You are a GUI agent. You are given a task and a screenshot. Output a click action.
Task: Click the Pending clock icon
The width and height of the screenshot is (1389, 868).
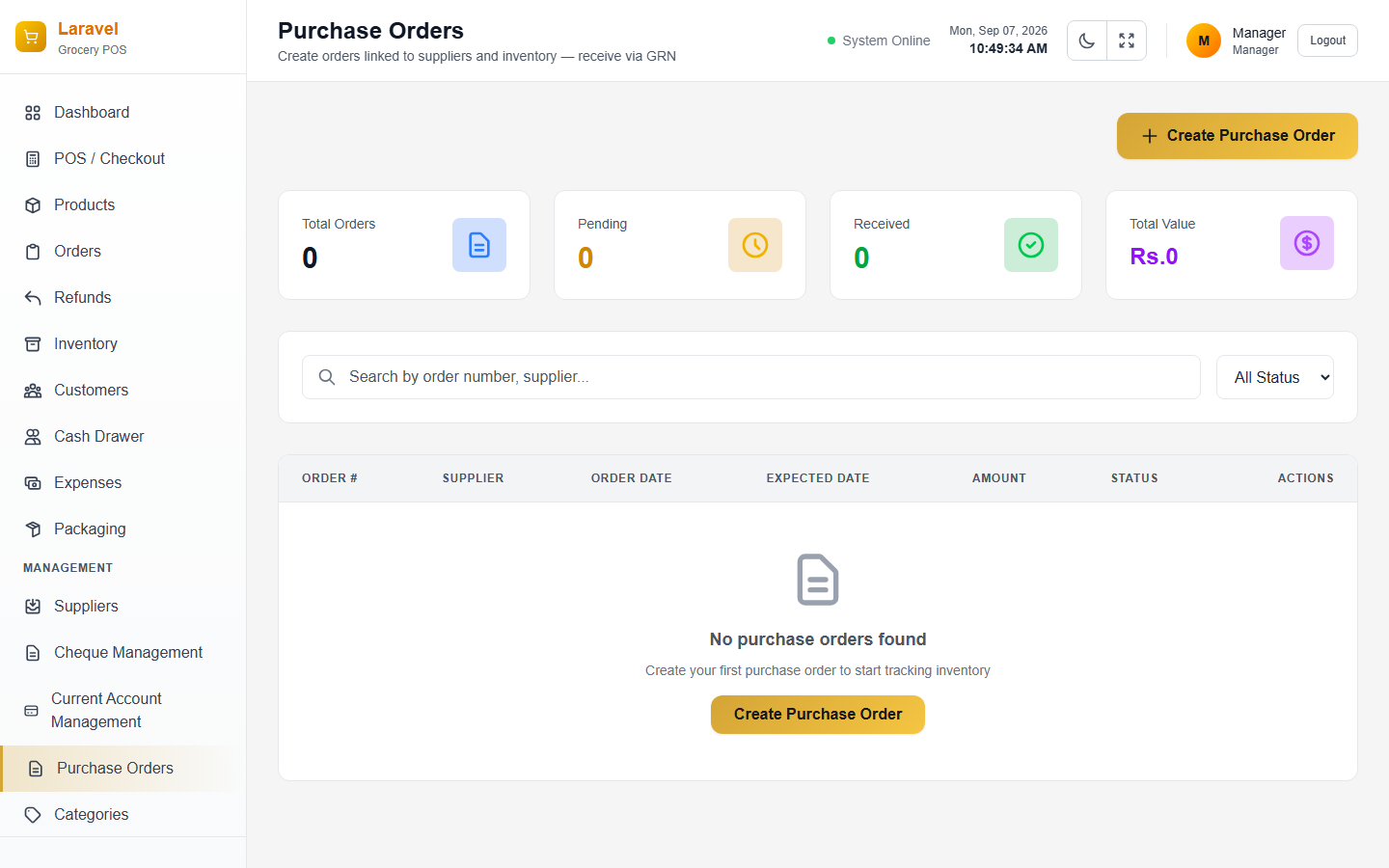pos(755,245)
